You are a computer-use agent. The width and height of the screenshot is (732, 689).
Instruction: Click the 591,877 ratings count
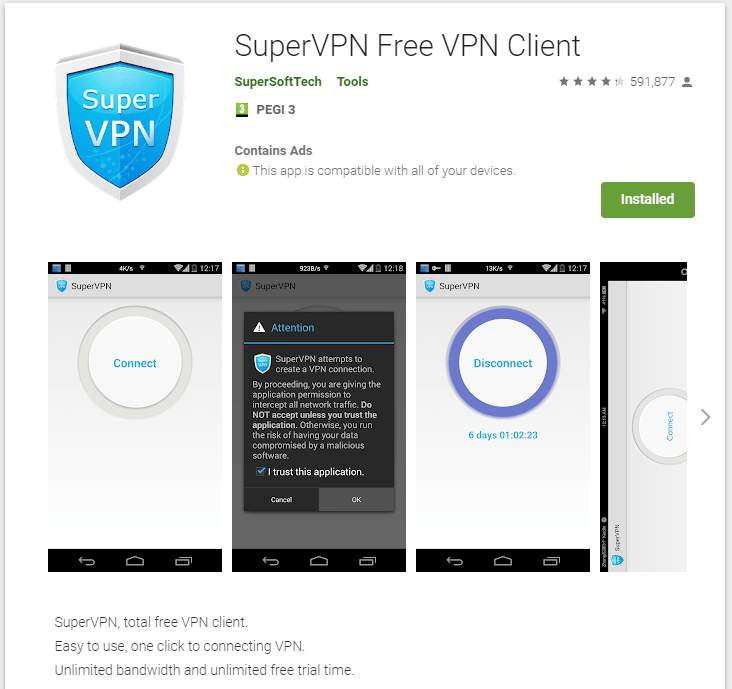coord(652,82)
